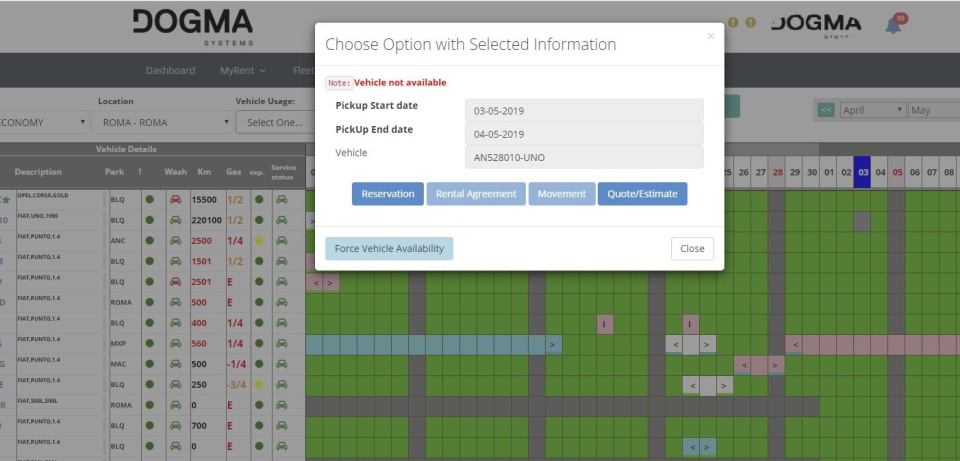The image size is (960, 461).
Task: Select day 05 in the calendar header
Action: tap(897, 173)
